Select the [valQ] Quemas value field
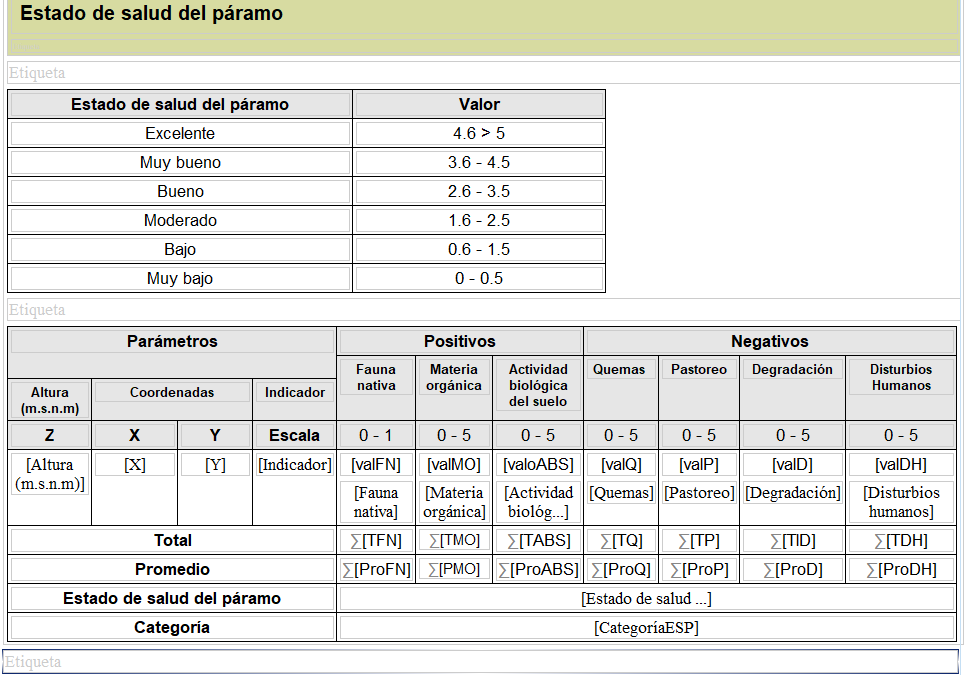Screen dimensions: 971x675 tap(620, 465)
